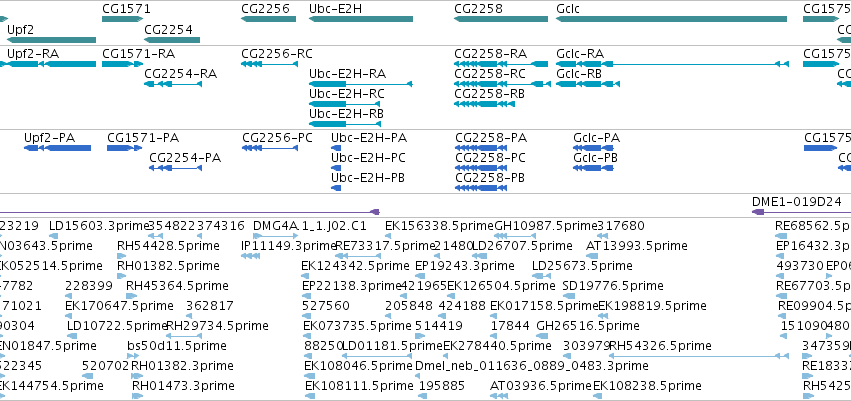Click the RE73317.5prime EST label
Screen dimensions: 851x401
(x=385, y=246)
